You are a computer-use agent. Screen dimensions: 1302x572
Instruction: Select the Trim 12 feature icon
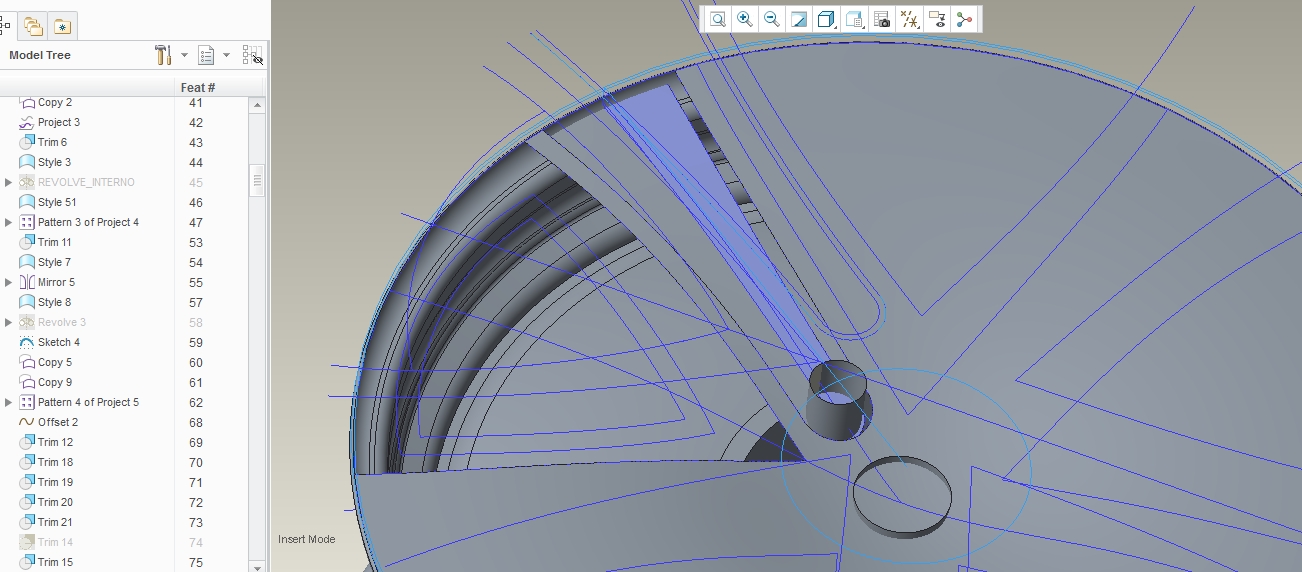(x=27, y=442)
